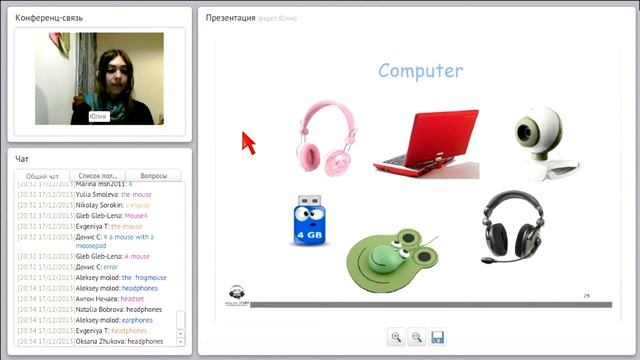
Task: Click the webcam video of Юлия
Action: coord(99,79)
